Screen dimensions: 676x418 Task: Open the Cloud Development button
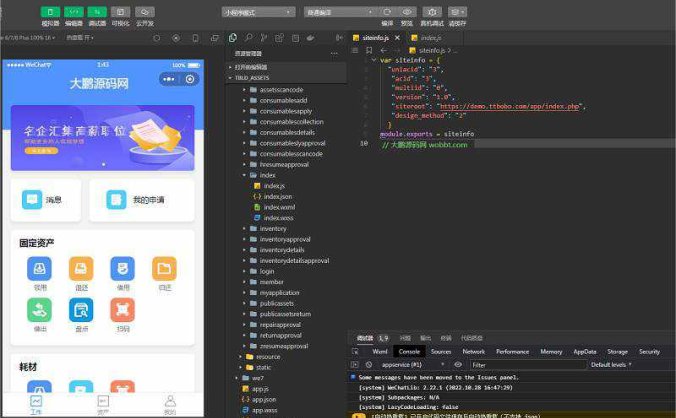tap(145, 12)
